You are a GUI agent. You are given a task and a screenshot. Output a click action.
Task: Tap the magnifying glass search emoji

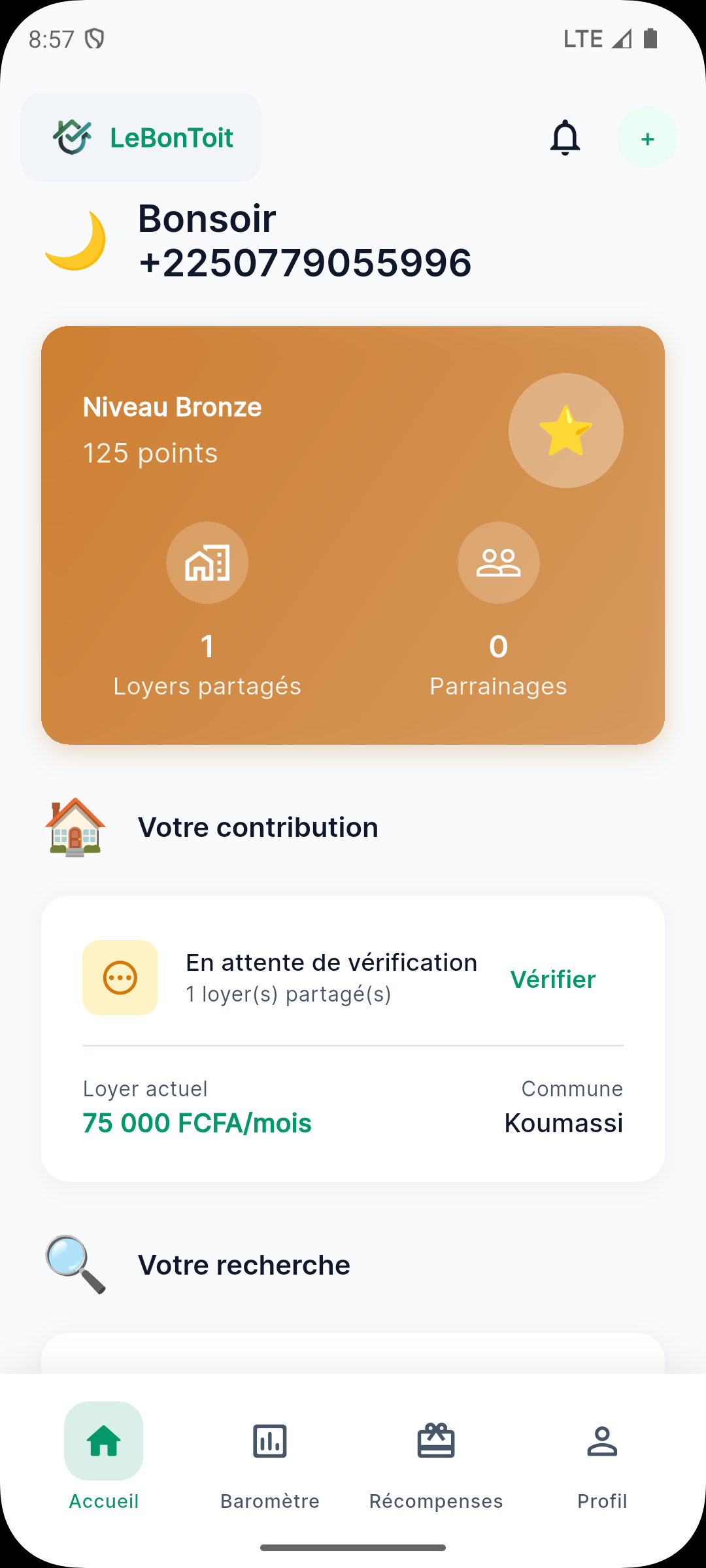pyautogui.click(x=75, y=1264)
